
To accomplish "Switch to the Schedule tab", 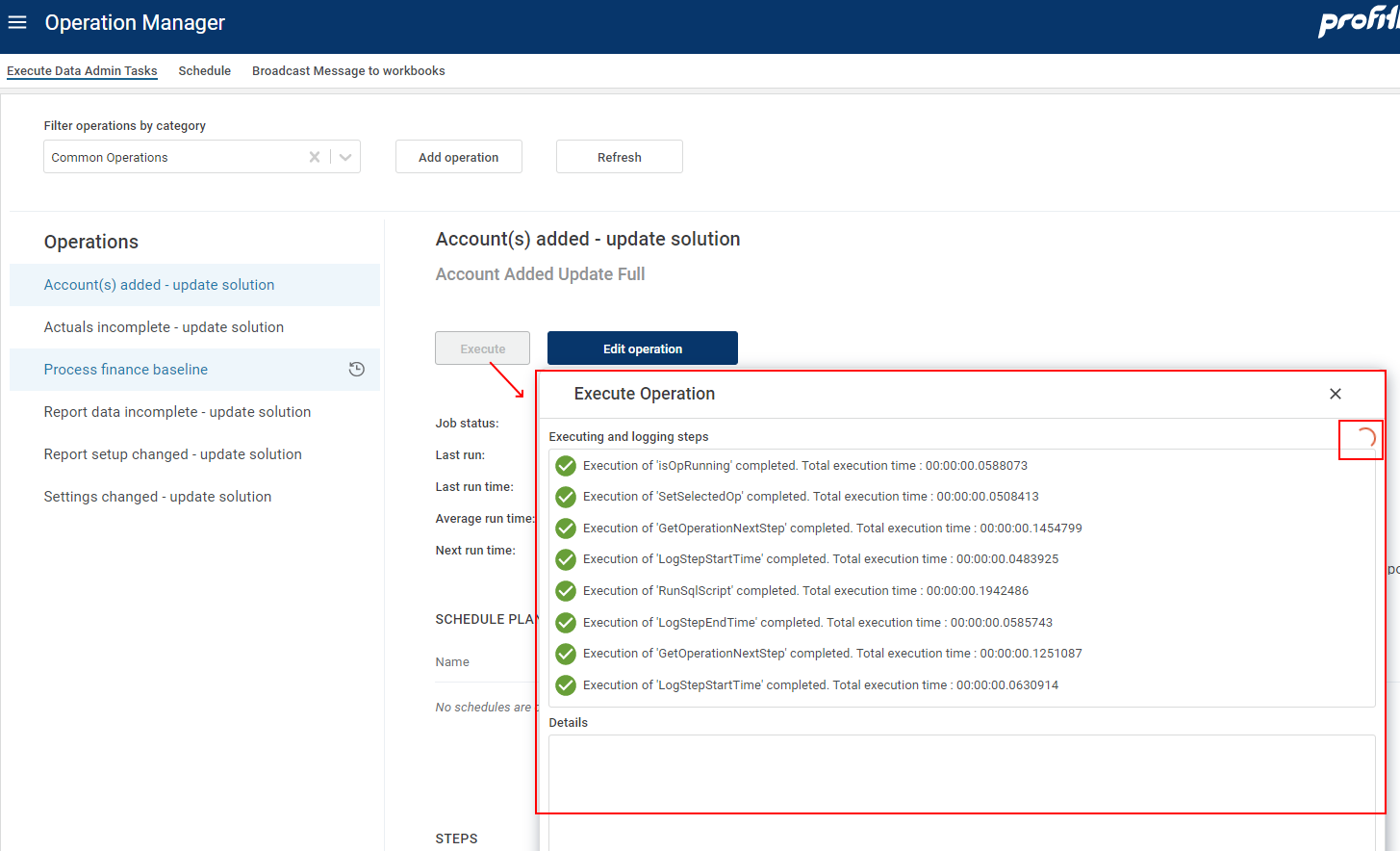I will (204, 71).
